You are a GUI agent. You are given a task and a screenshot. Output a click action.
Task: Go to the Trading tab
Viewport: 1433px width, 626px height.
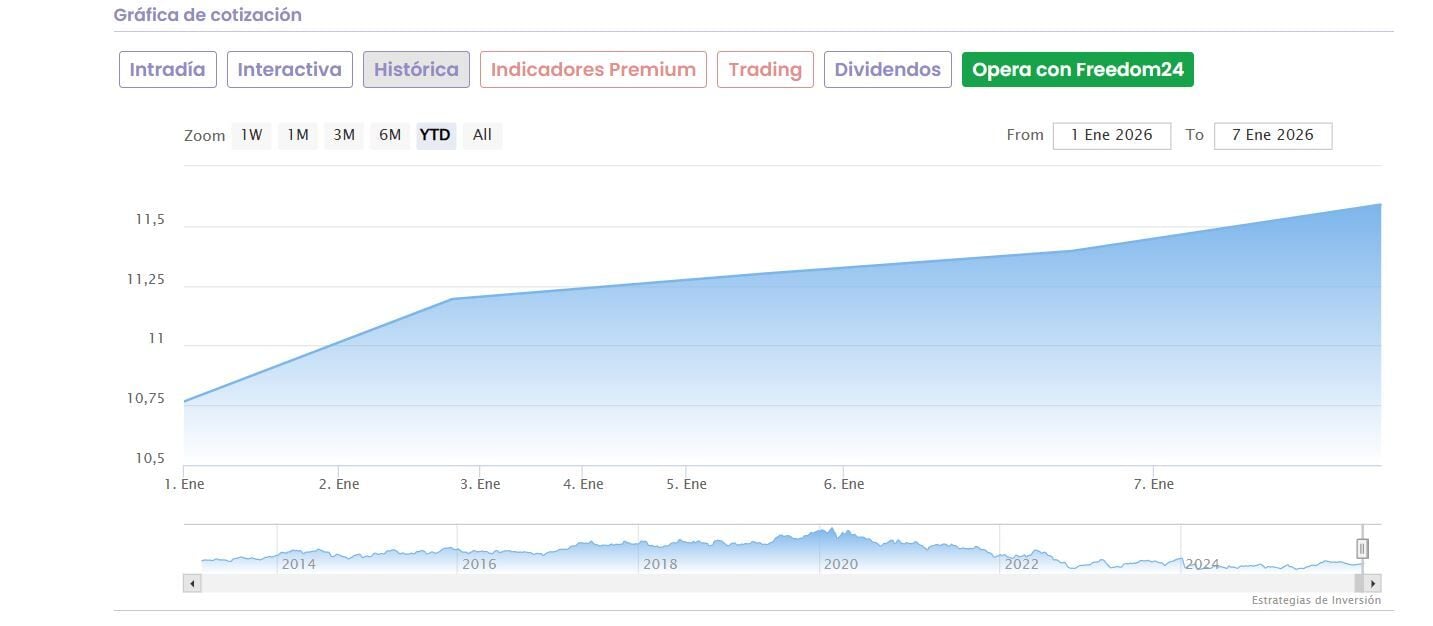tap(765, 70)
